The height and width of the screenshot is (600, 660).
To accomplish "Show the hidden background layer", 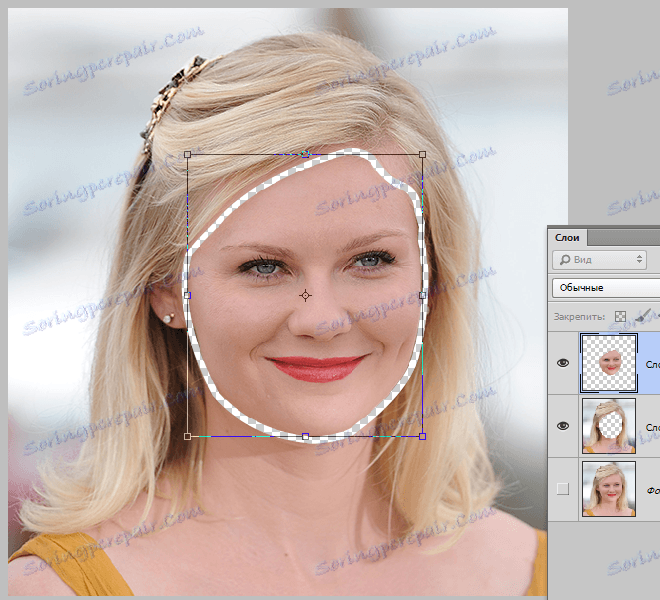I will pos(563,489).
